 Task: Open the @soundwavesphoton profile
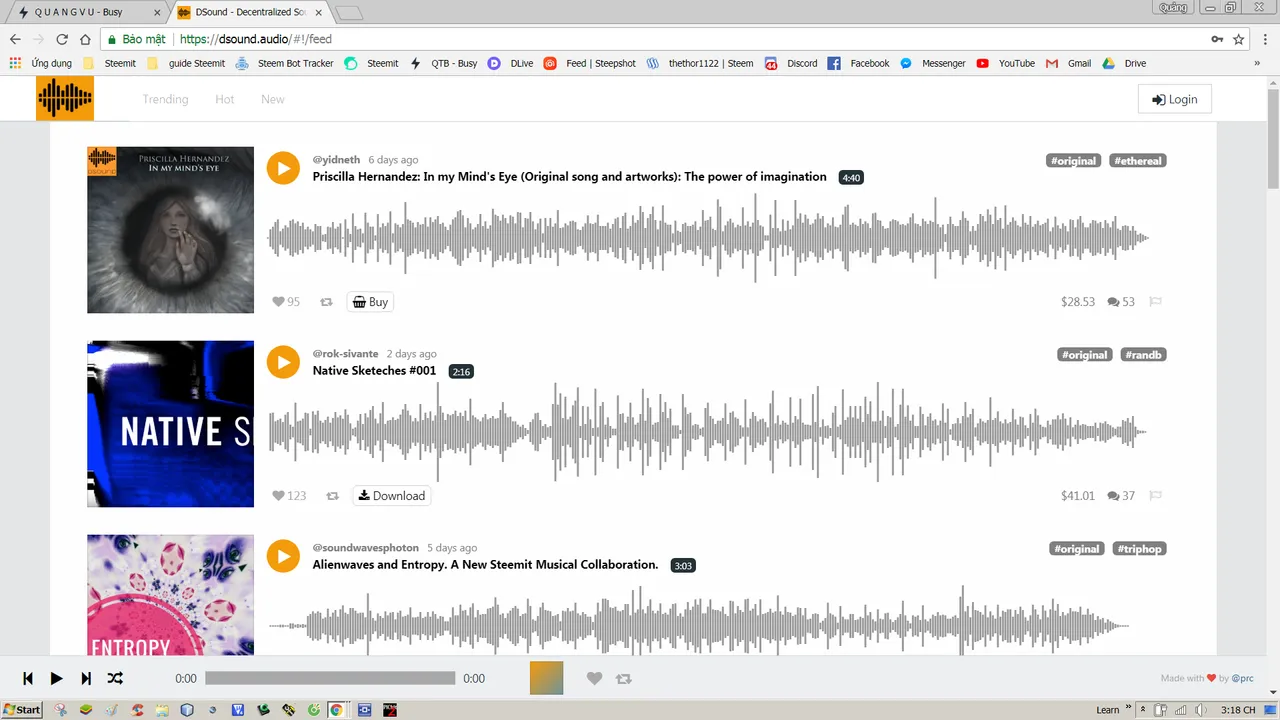pos(366,548)
